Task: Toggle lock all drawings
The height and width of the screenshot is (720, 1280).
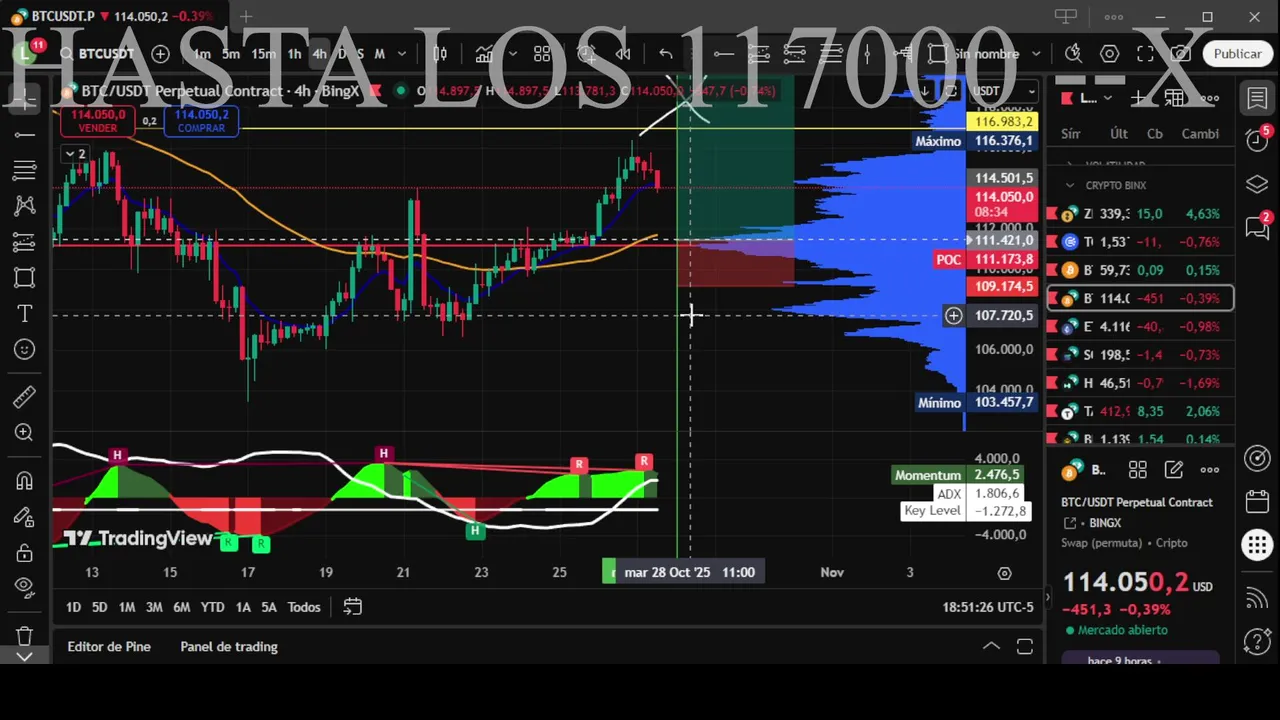Action: tap(25, 552)
